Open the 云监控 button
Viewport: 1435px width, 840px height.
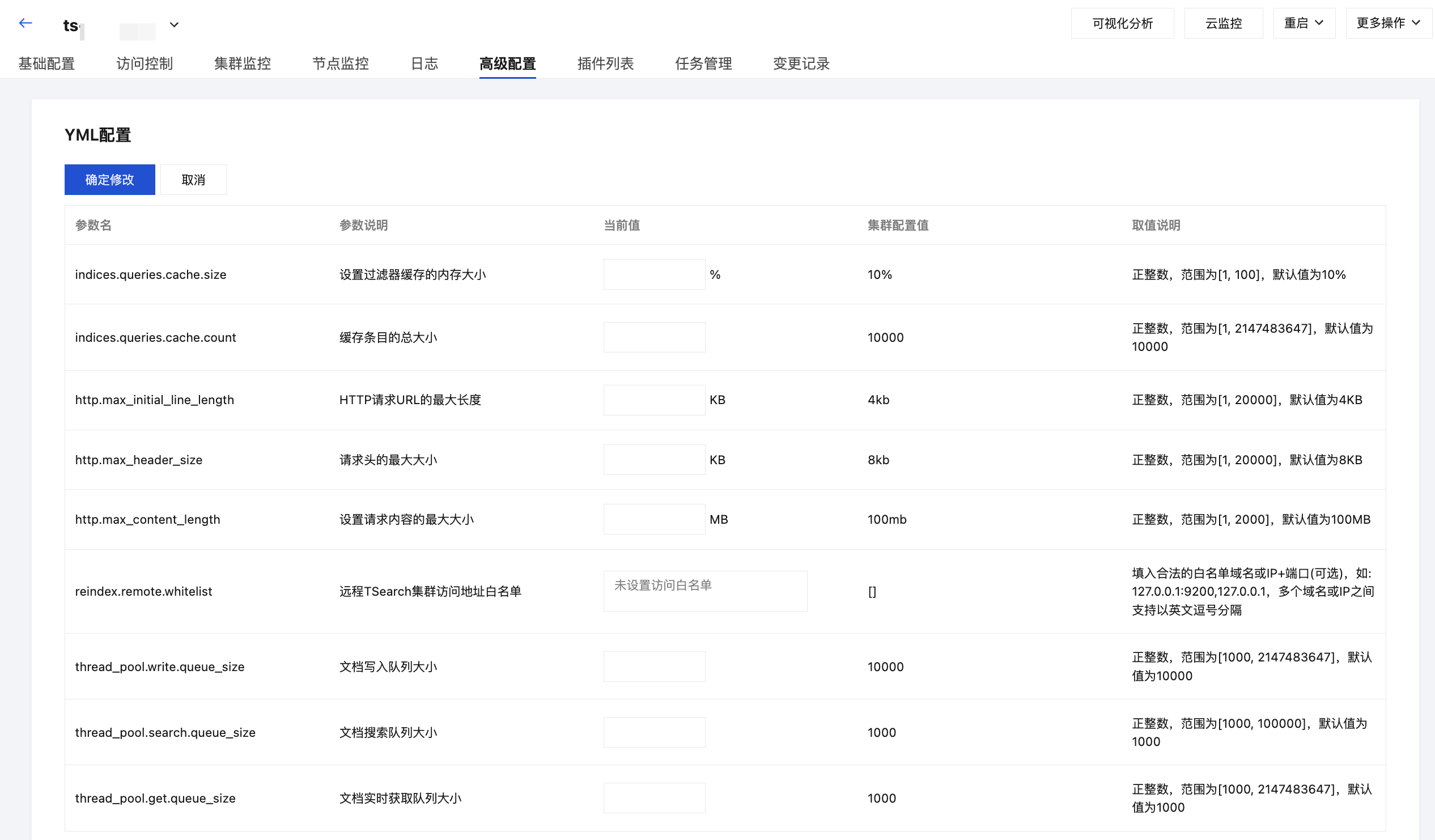click(1222, 23)
